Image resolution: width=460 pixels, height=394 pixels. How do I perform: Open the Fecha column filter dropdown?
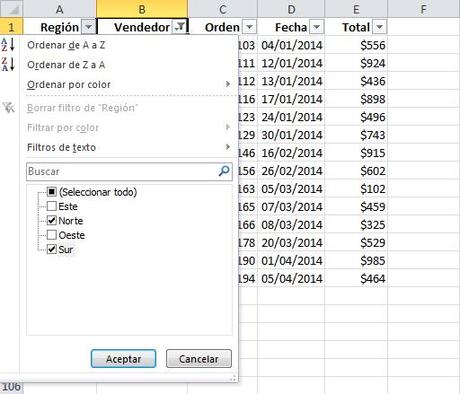tap(317, 27)
